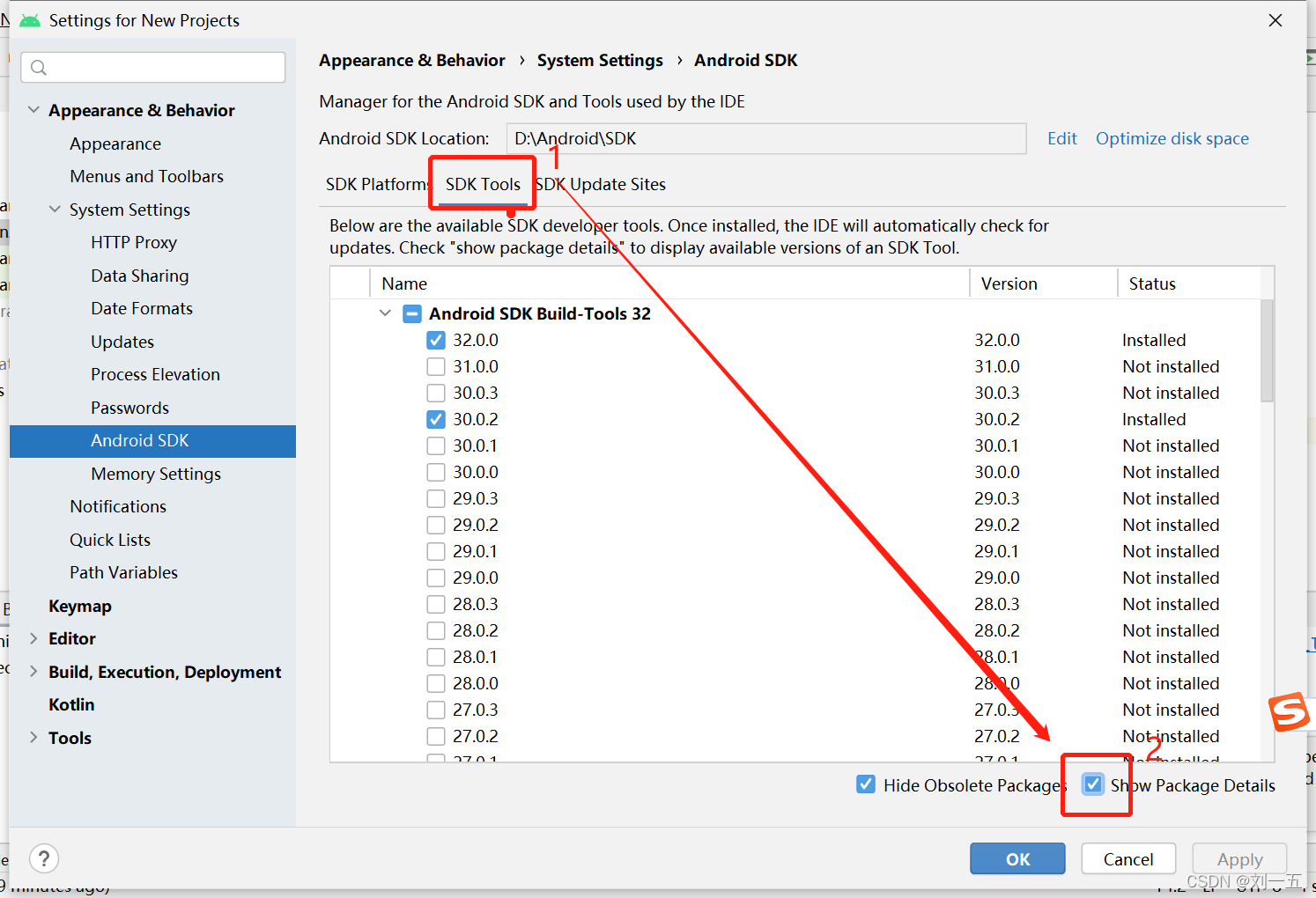Screen dimensions: 1316x898
Task: Open Appearance settings page
Action: pos(115,144)
